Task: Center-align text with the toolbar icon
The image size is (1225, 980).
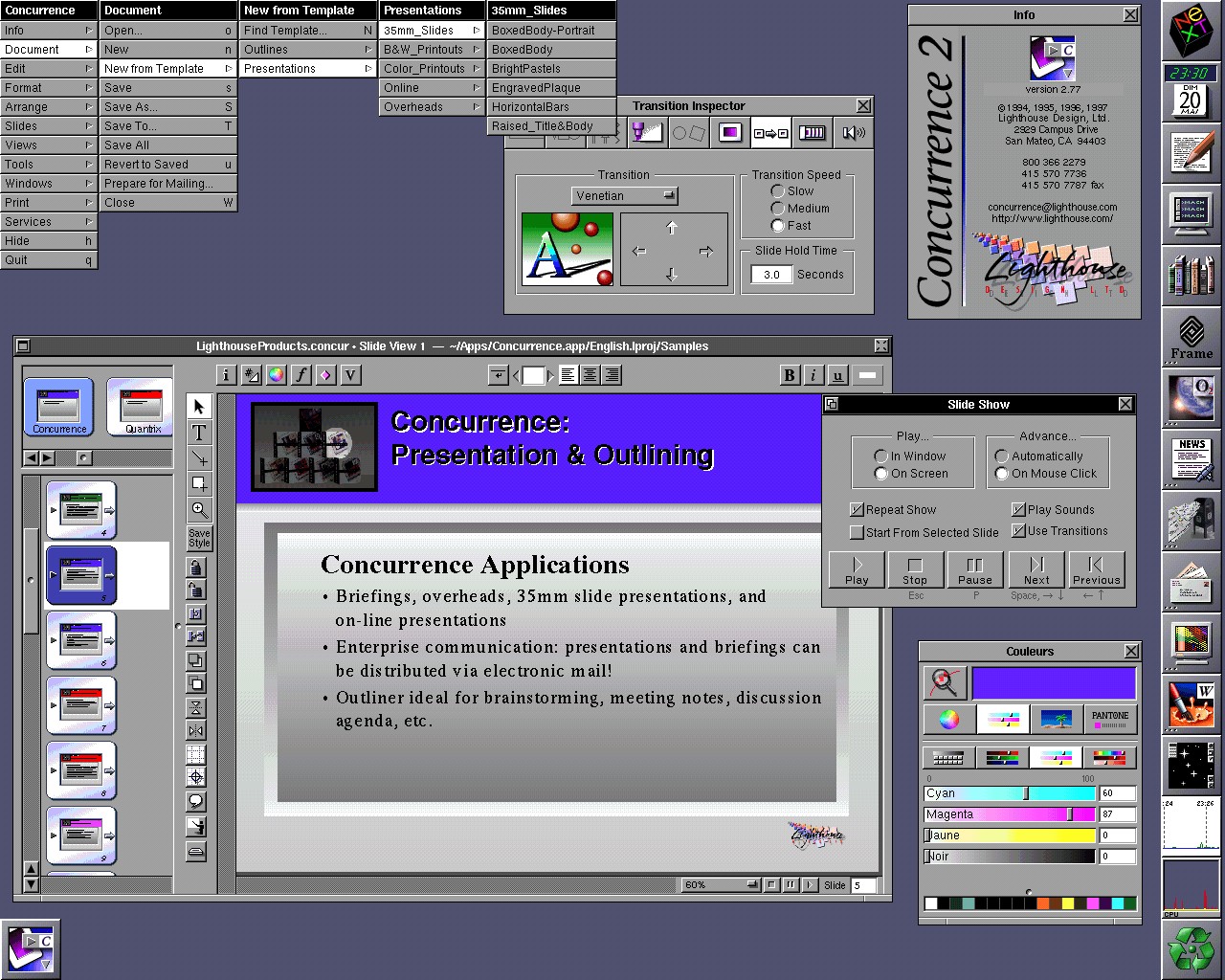Action: [590, 375]
